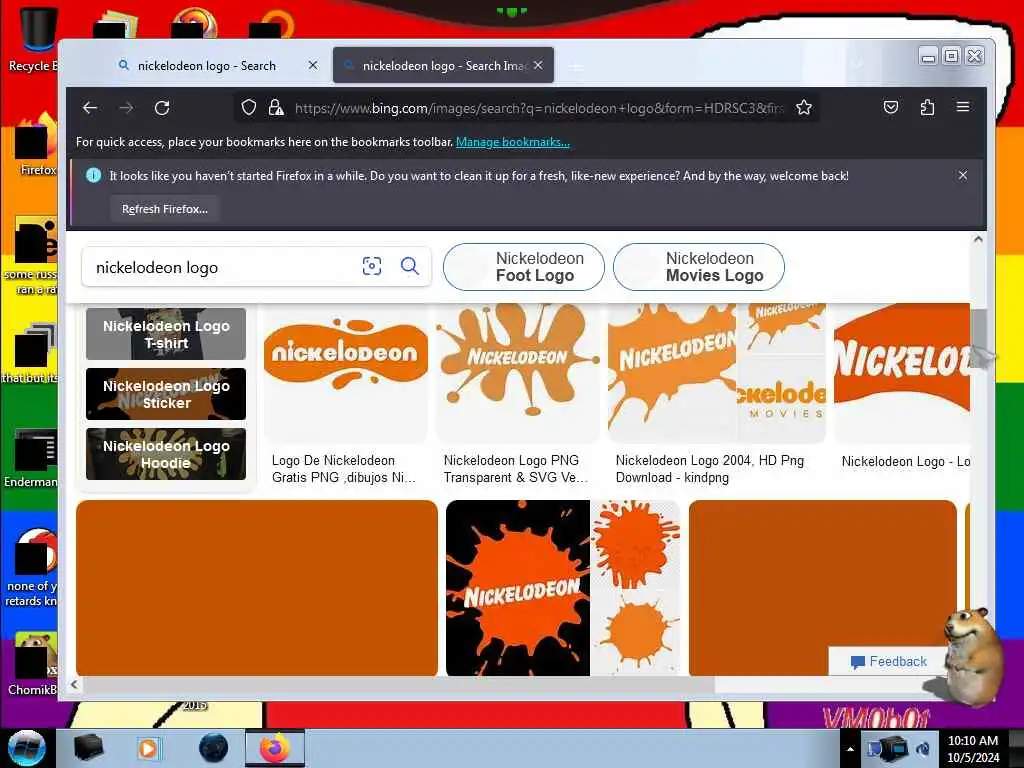Select Nickelodeon Foot Logo suggestion
Image resolution: width=1024 pixels, height=768 pixels.
(x=524, y=267)
